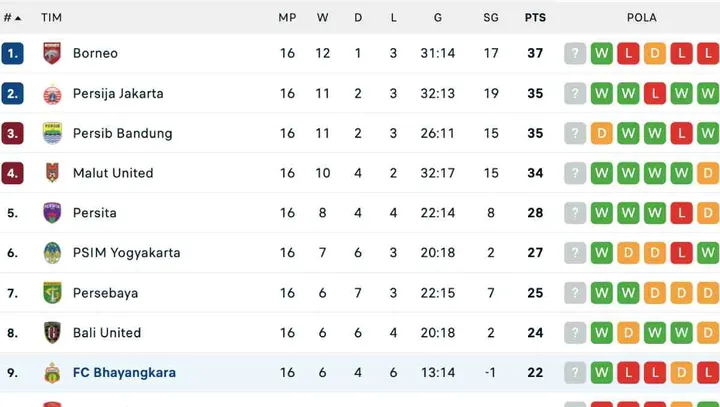Click the FC Bhayangkara club crest
Image resolution: width=720 pixels, height=407 pixels.
(52, 373)
